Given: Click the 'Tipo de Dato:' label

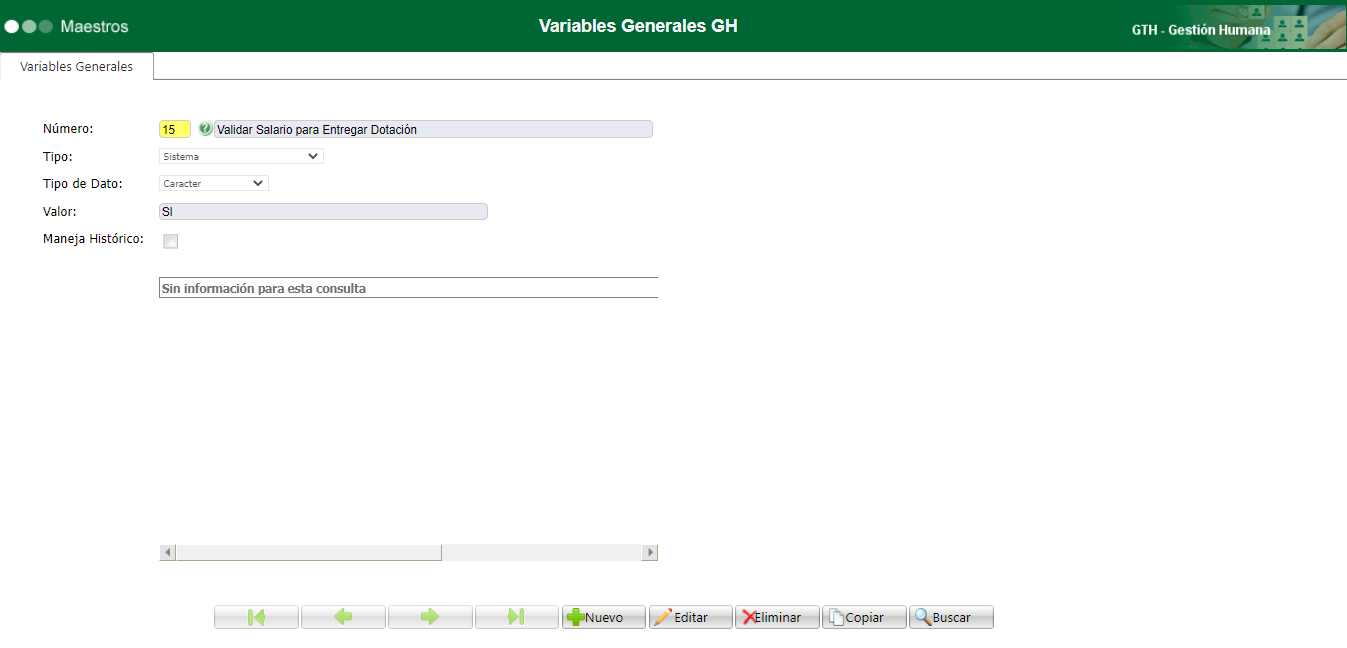Looking at the screenshot, I should click(x=83, y=184).
